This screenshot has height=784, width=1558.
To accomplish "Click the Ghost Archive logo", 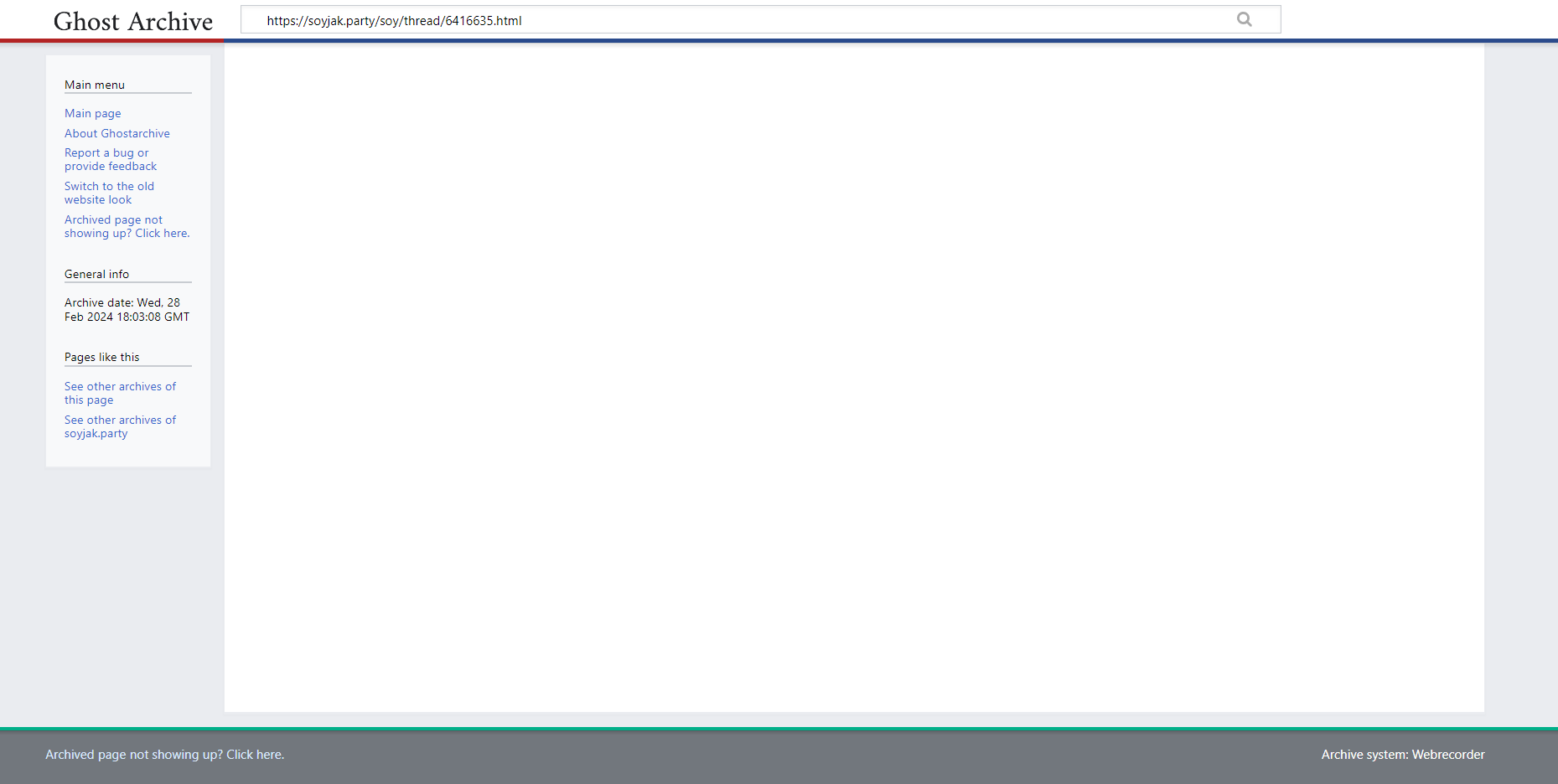I will click(x=133, y=21).
